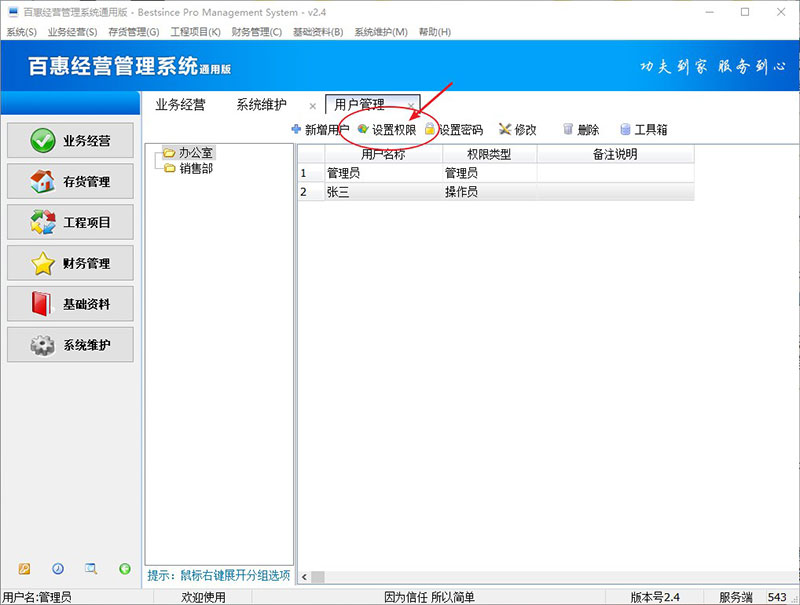The height and width of the screenshot is (605, 800).
Task: Open 工程项目 arrows sidebar button
Action: coord(70,222)
